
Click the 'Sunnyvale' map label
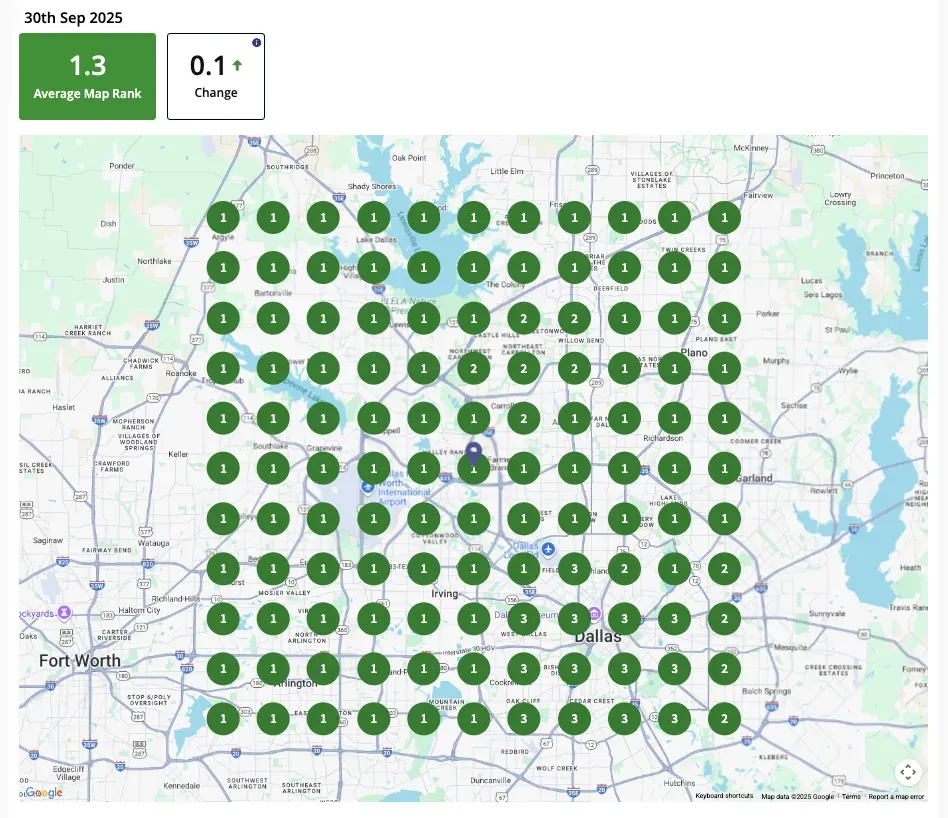coord(826,614)
